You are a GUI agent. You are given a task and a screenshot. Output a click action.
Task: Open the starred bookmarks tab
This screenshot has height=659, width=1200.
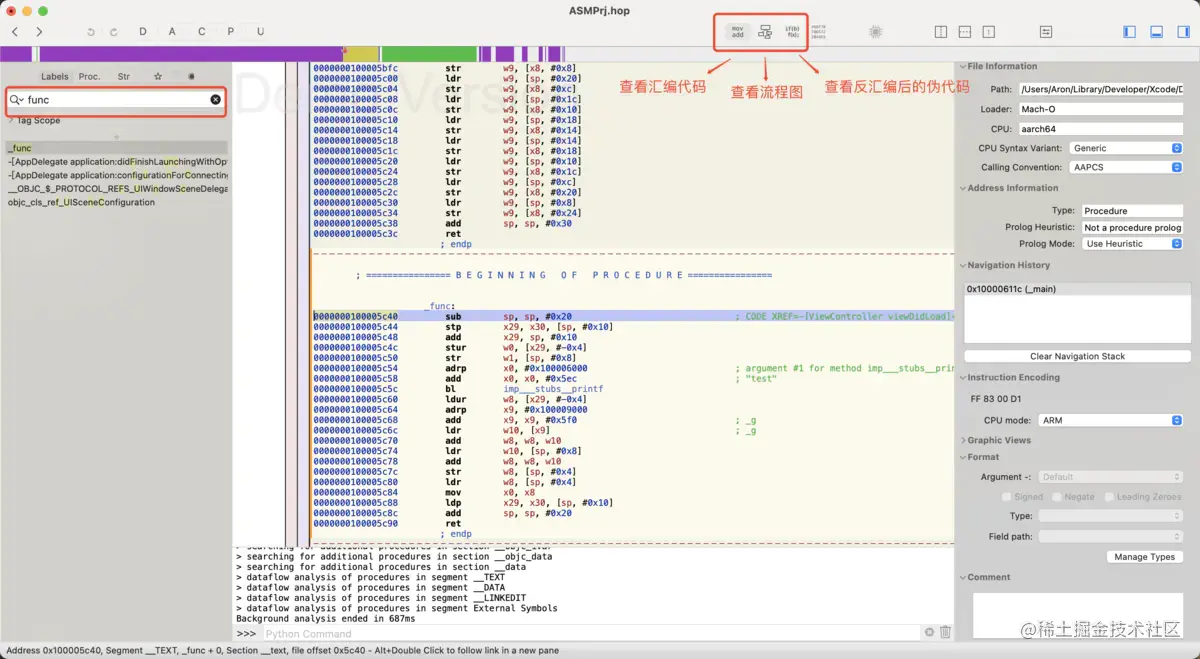coord(158,76)
